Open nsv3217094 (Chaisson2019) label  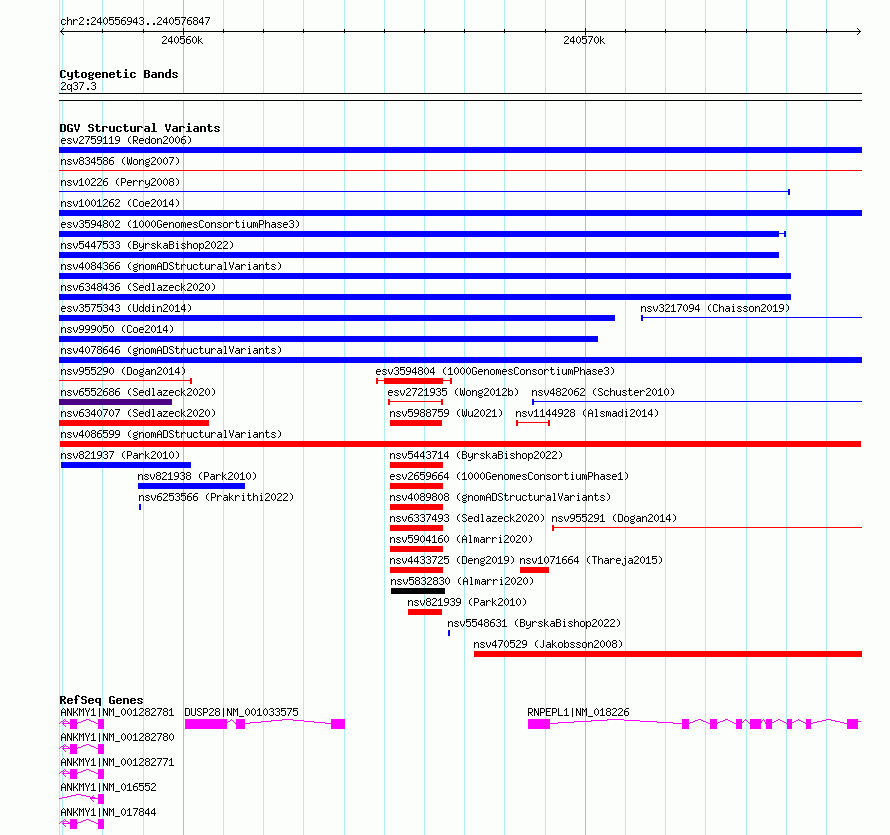click(715, 308)
